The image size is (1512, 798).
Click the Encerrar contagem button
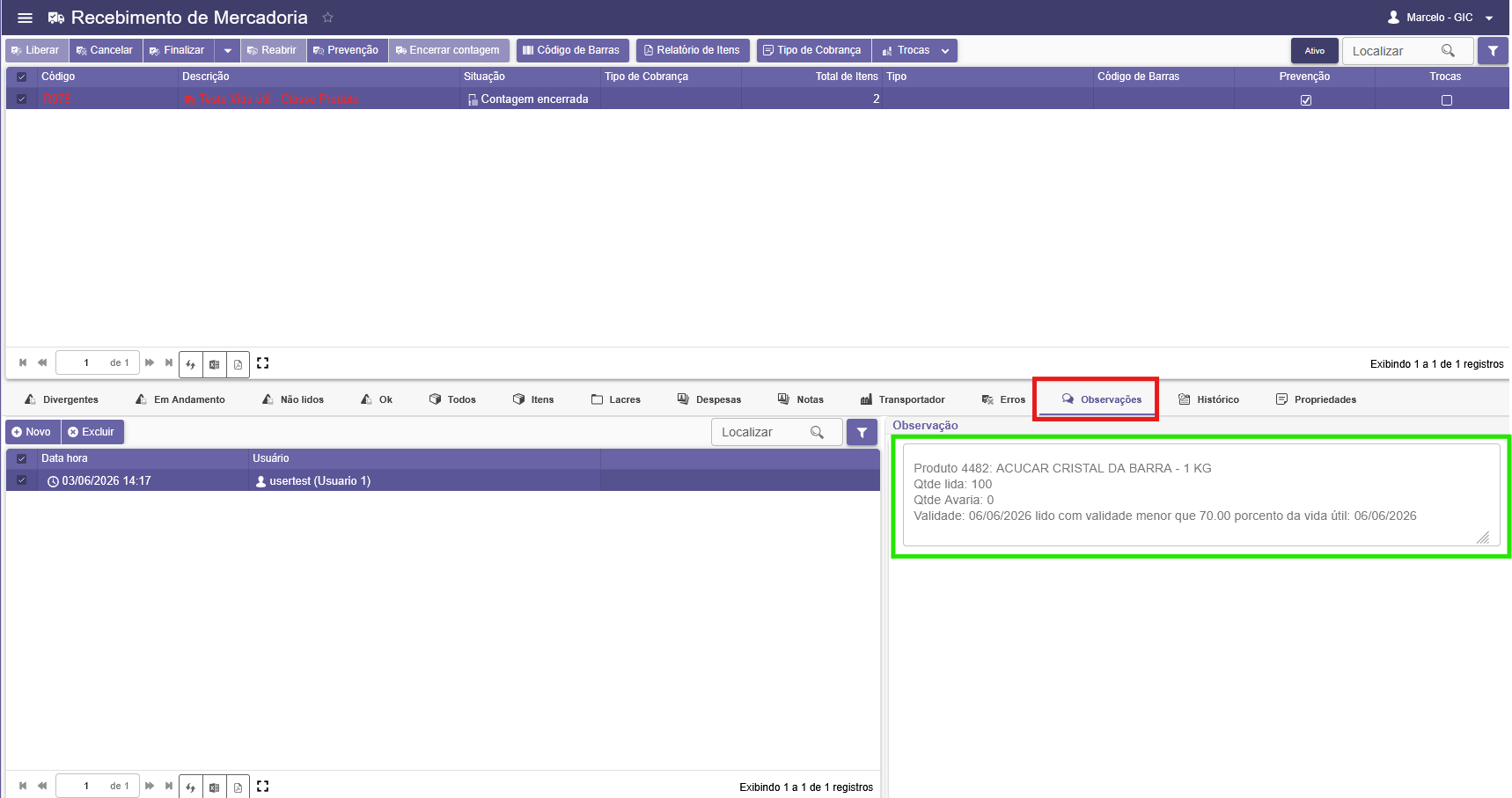pyautogui.click(x=448, y=50)
